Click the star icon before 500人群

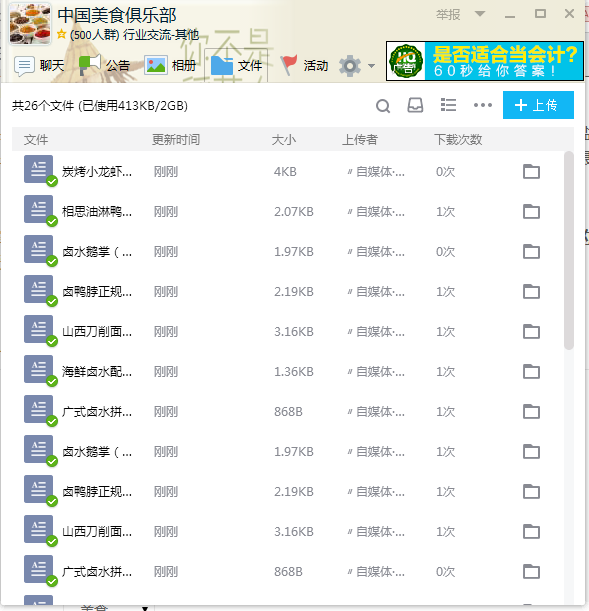[x=62, y=34]
